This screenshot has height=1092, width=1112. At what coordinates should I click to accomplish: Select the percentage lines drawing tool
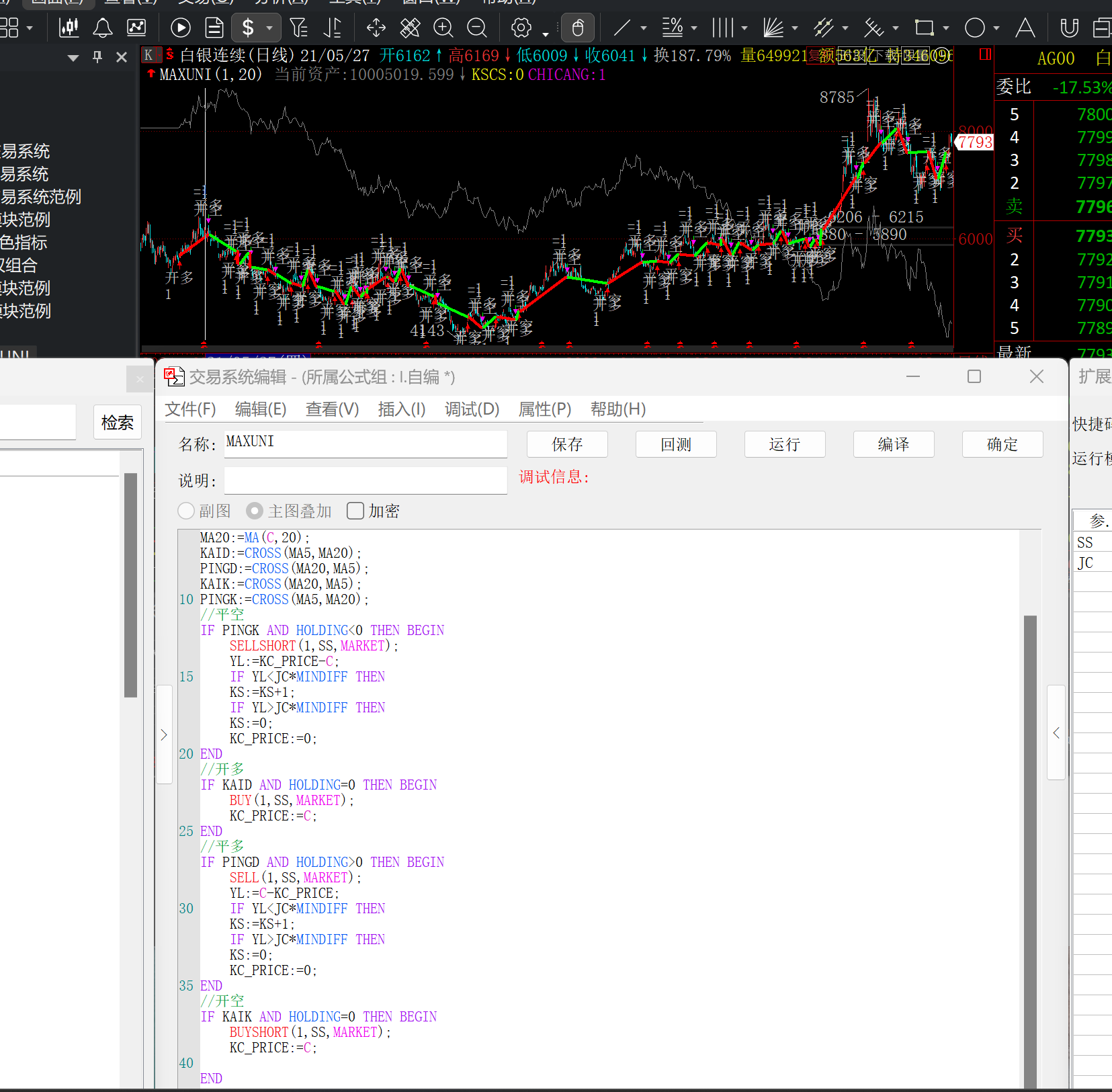click(673, 28)
